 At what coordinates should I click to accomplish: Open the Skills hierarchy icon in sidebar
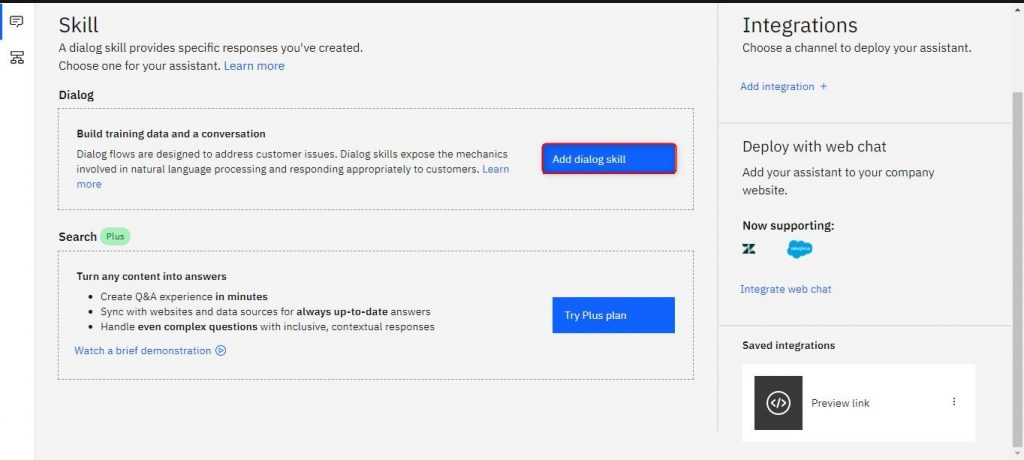click(x=17, y=58)
